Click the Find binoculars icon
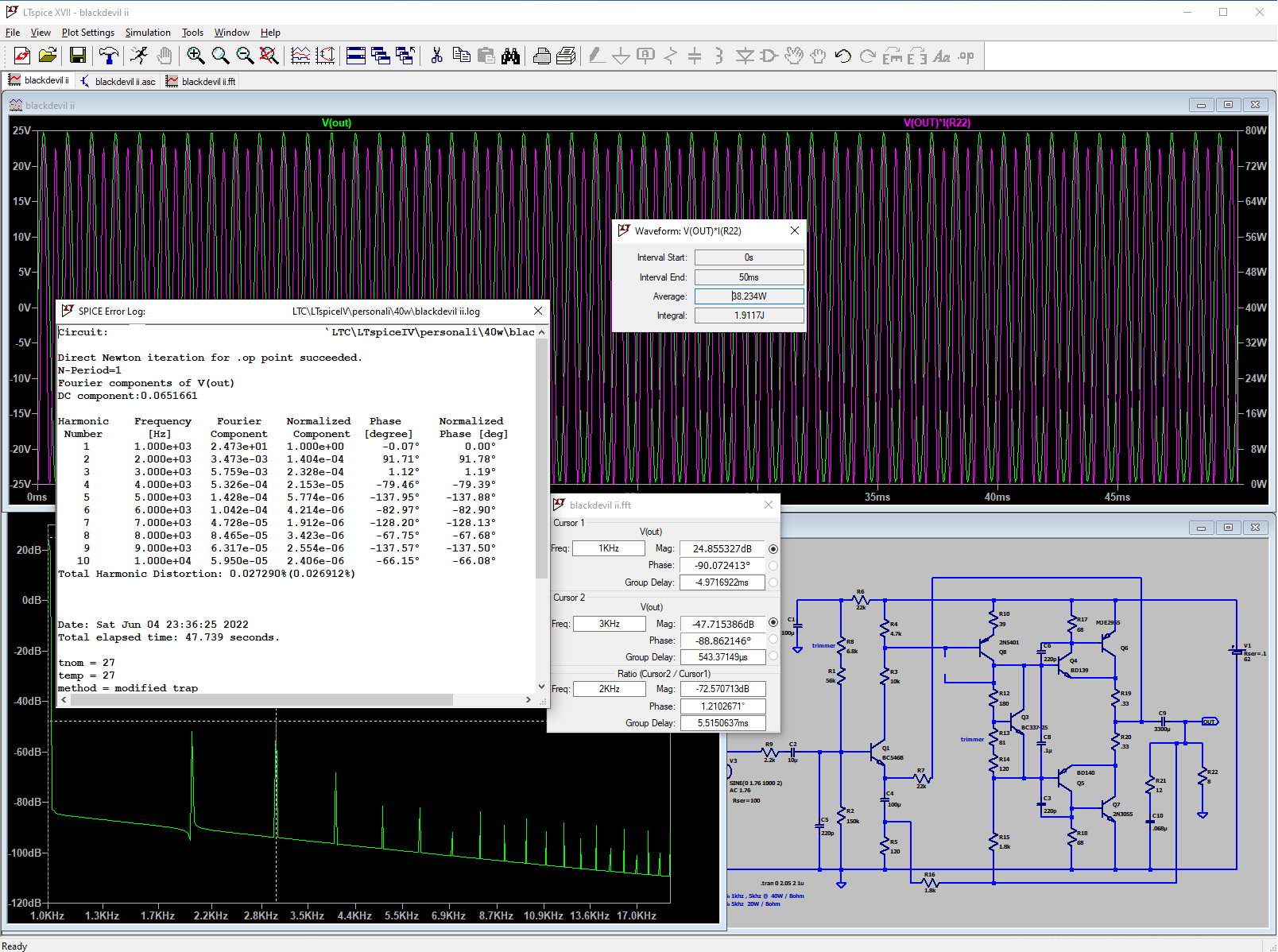 (510, 56)
